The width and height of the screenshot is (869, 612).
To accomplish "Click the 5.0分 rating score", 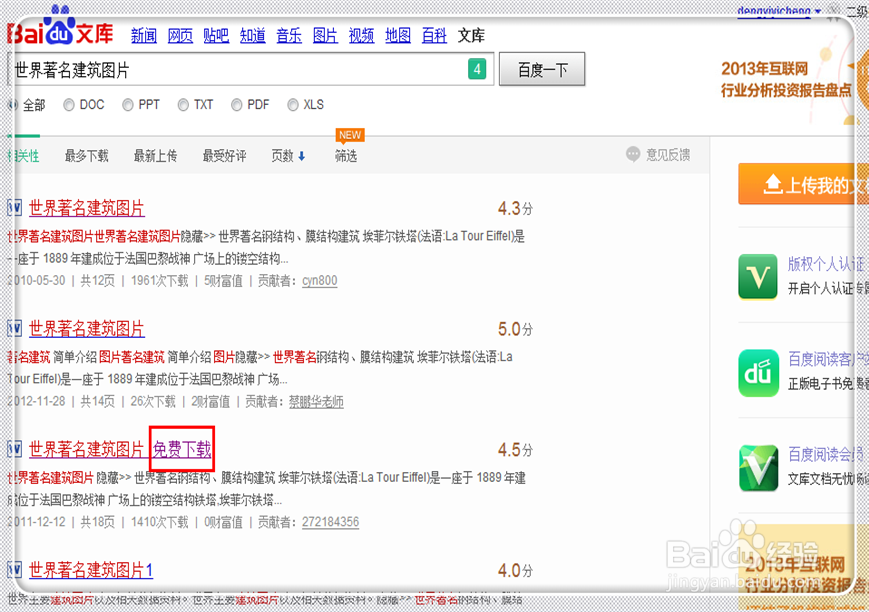I will 515,329.
